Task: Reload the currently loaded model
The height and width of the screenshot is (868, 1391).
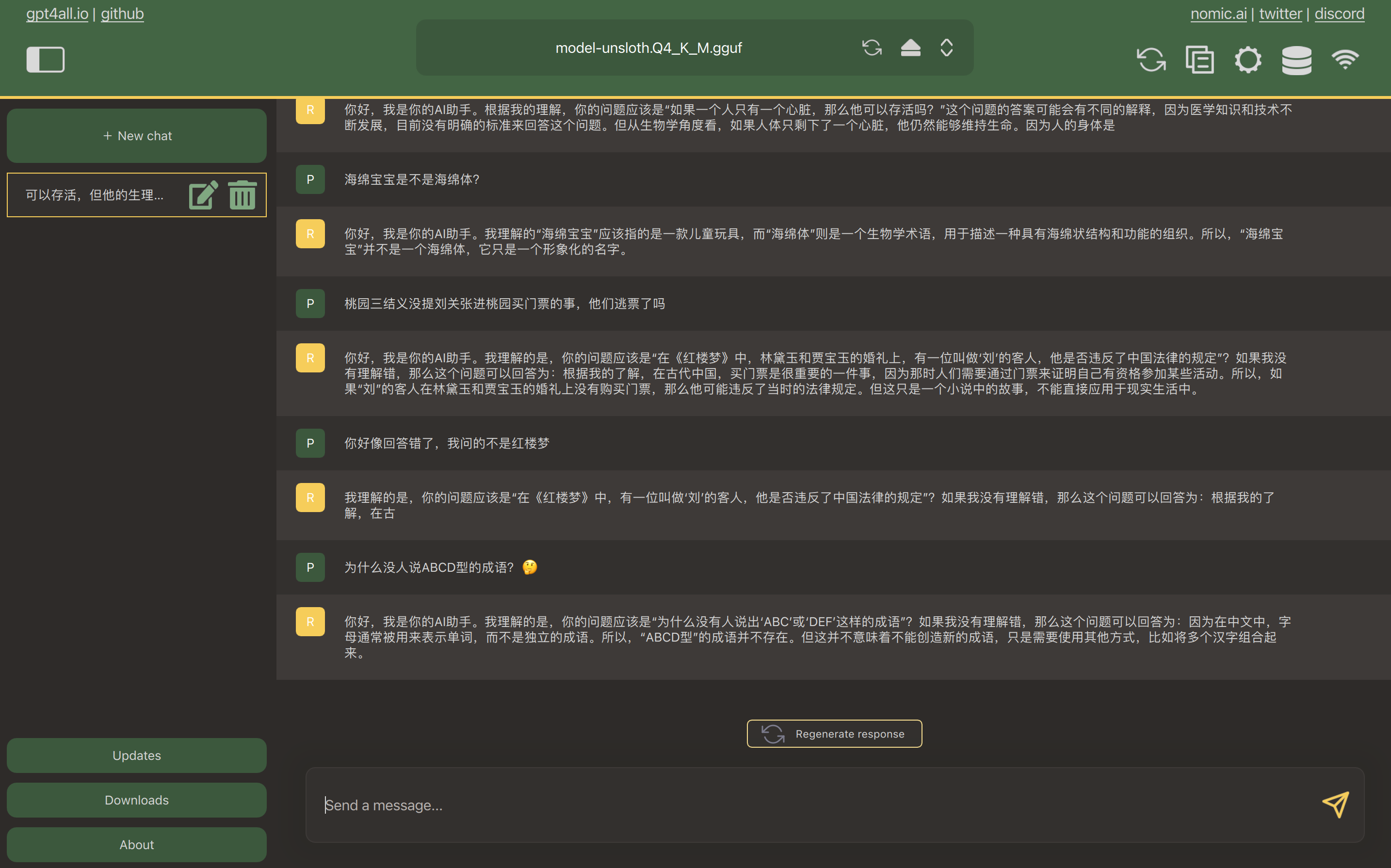Action: click(872, 48)
